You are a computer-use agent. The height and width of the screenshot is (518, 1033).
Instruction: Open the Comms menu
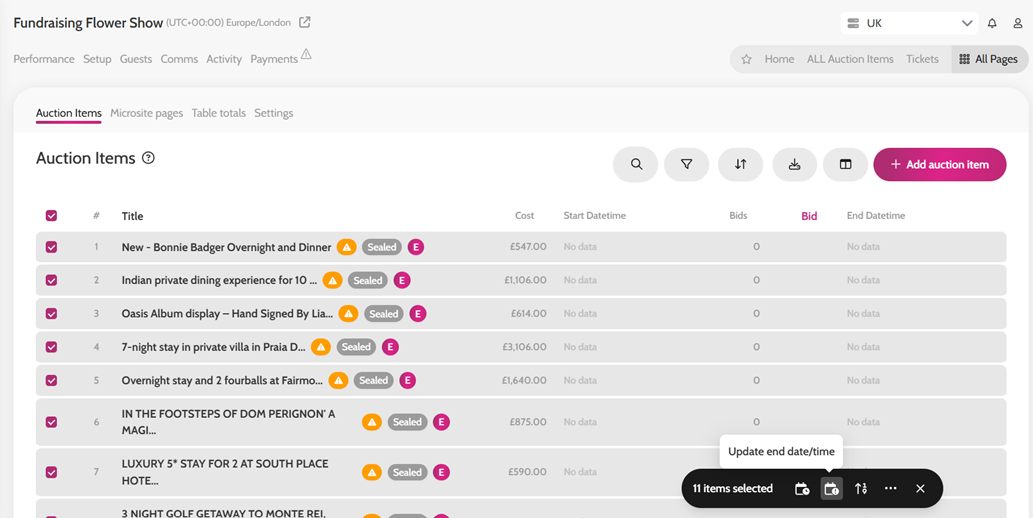[179, 59]
